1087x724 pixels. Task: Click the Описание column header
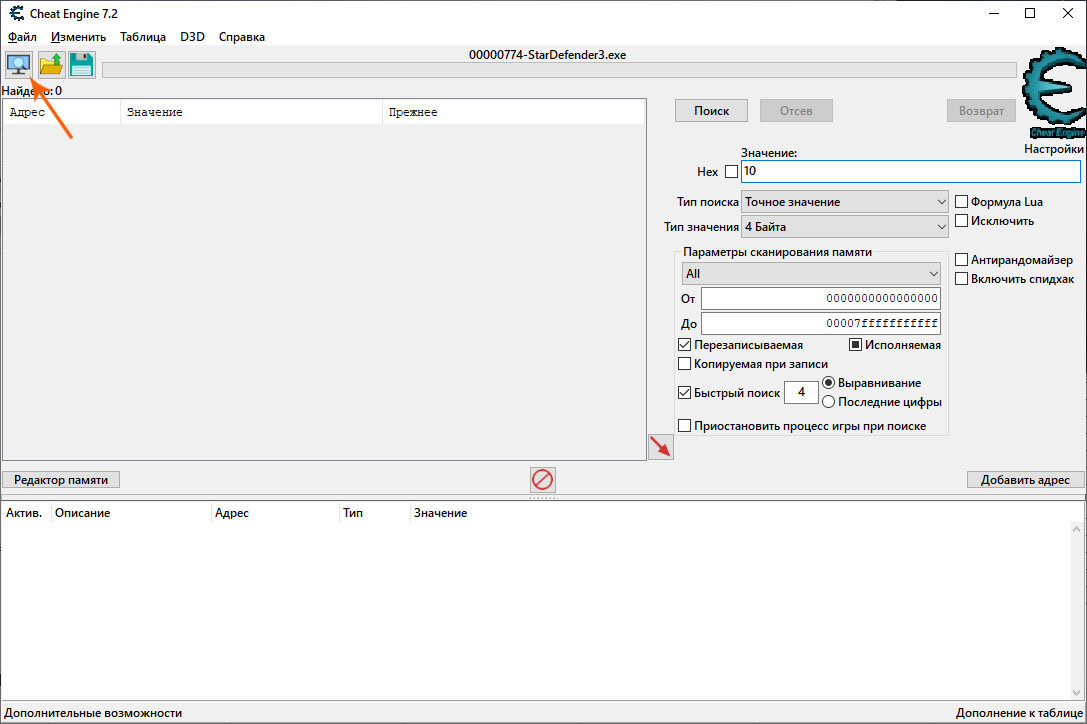[131, 513]
